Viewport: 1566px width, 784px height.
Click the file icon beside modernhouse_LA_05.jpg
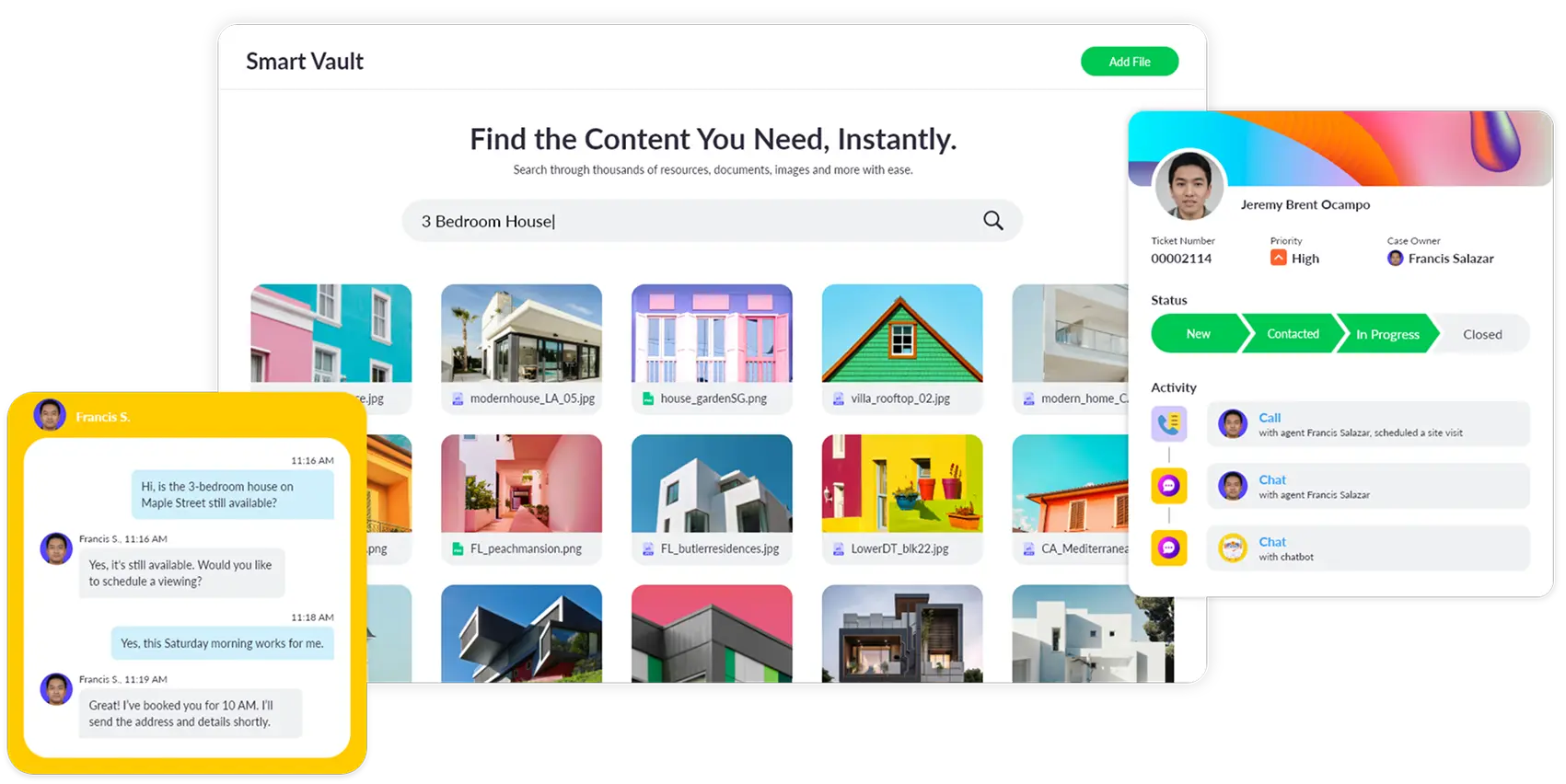click(x=458, y=398)
